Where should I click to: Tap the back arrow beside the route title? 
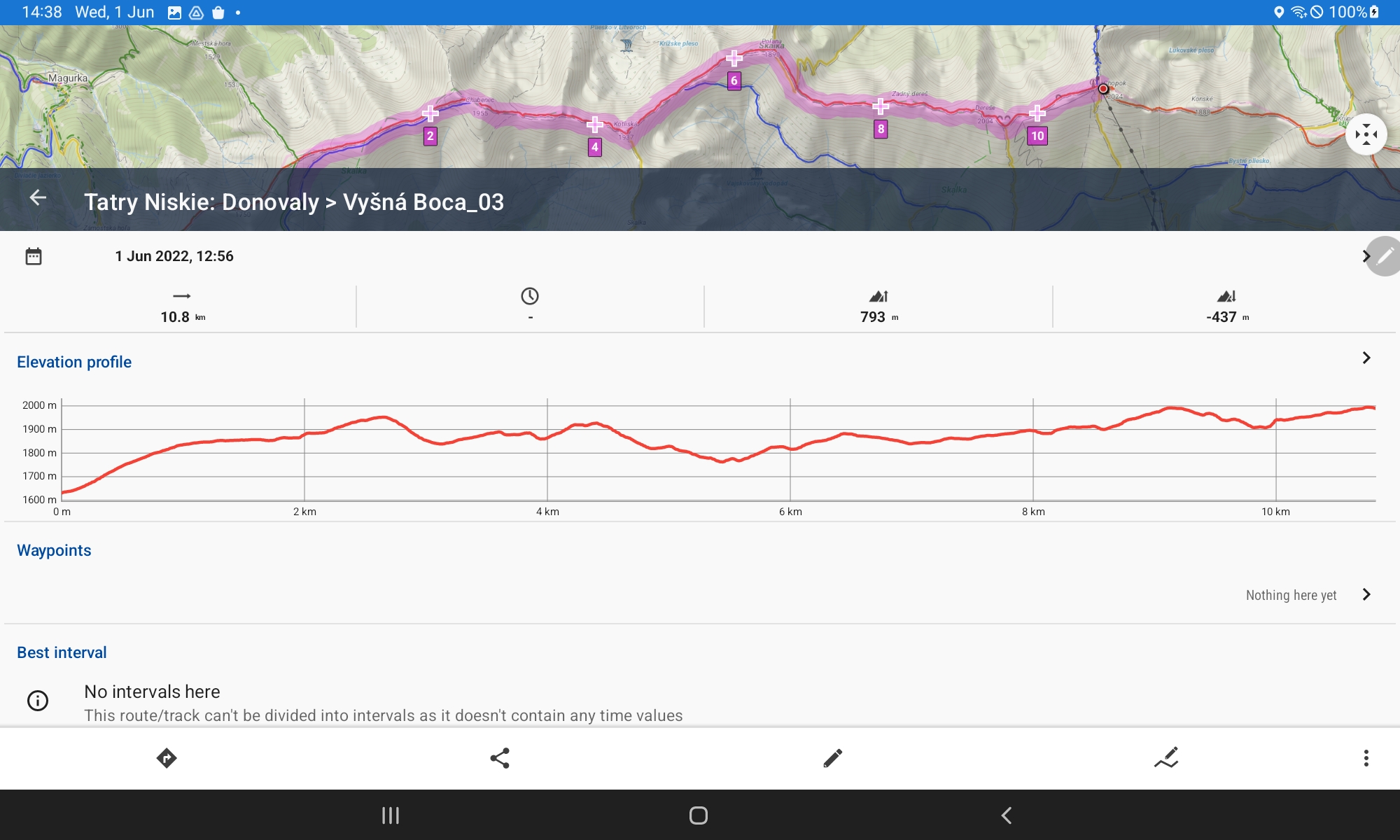click(38, 199)
